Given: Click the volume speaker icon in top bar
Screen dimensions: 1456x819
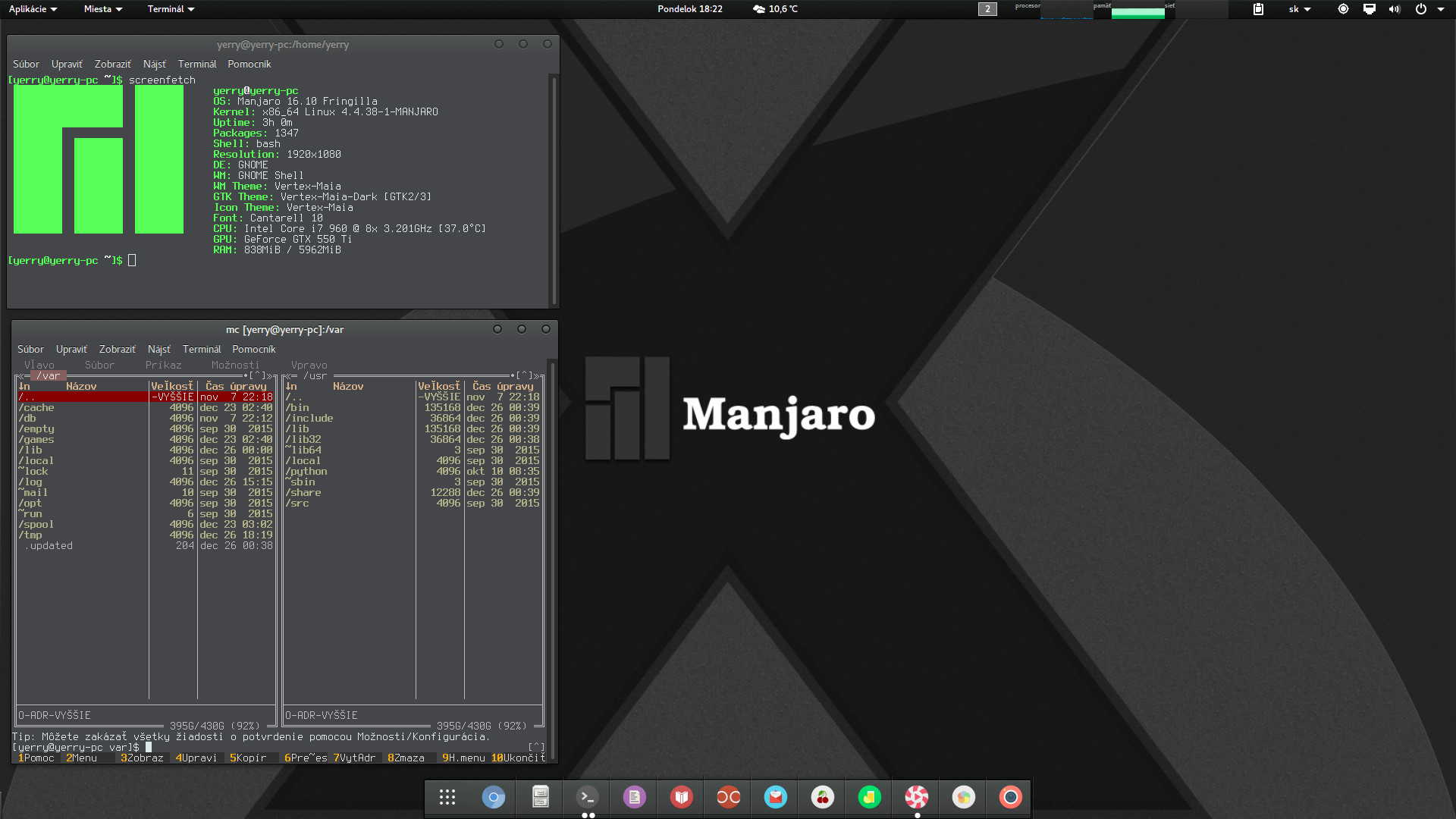Looking at the screenshot, I should pos(1395,9).
